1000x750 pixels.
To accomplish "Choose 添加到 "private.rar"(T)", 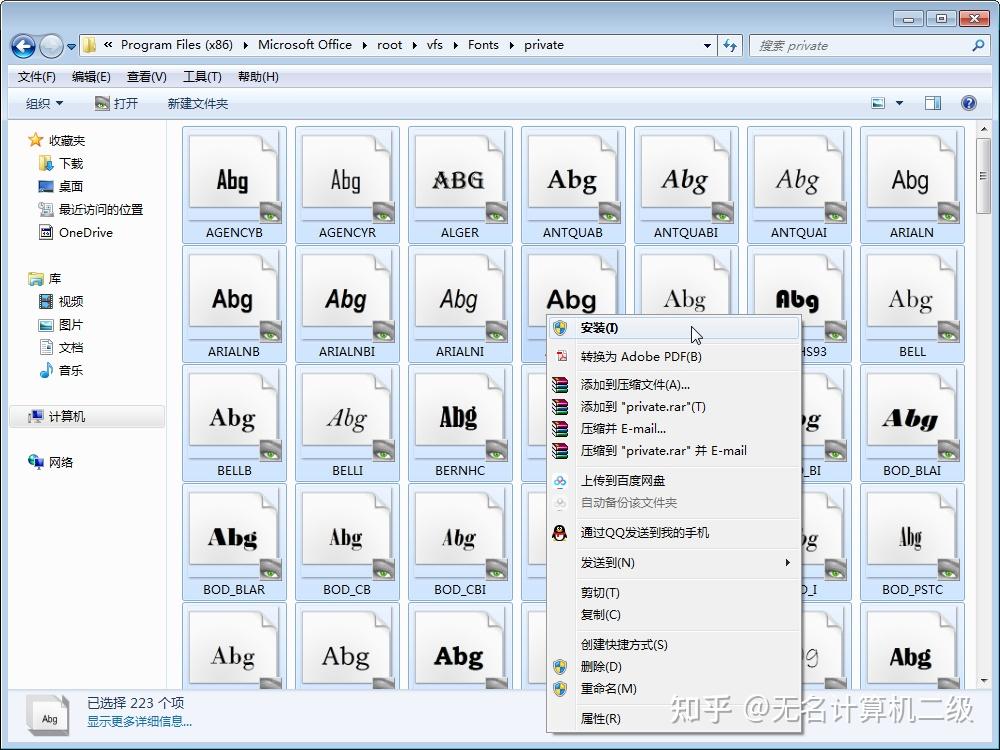I will pyautogui.click(x=674, y=407).
